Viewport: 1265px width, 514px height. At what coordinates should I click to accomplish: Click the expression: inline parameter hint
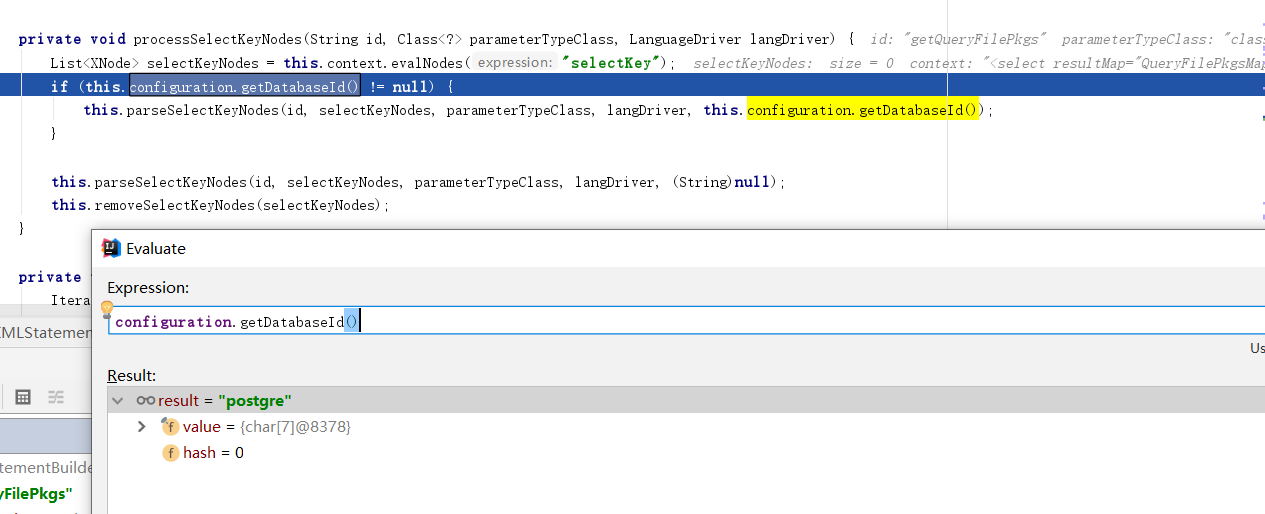click(x=516, y=63)
